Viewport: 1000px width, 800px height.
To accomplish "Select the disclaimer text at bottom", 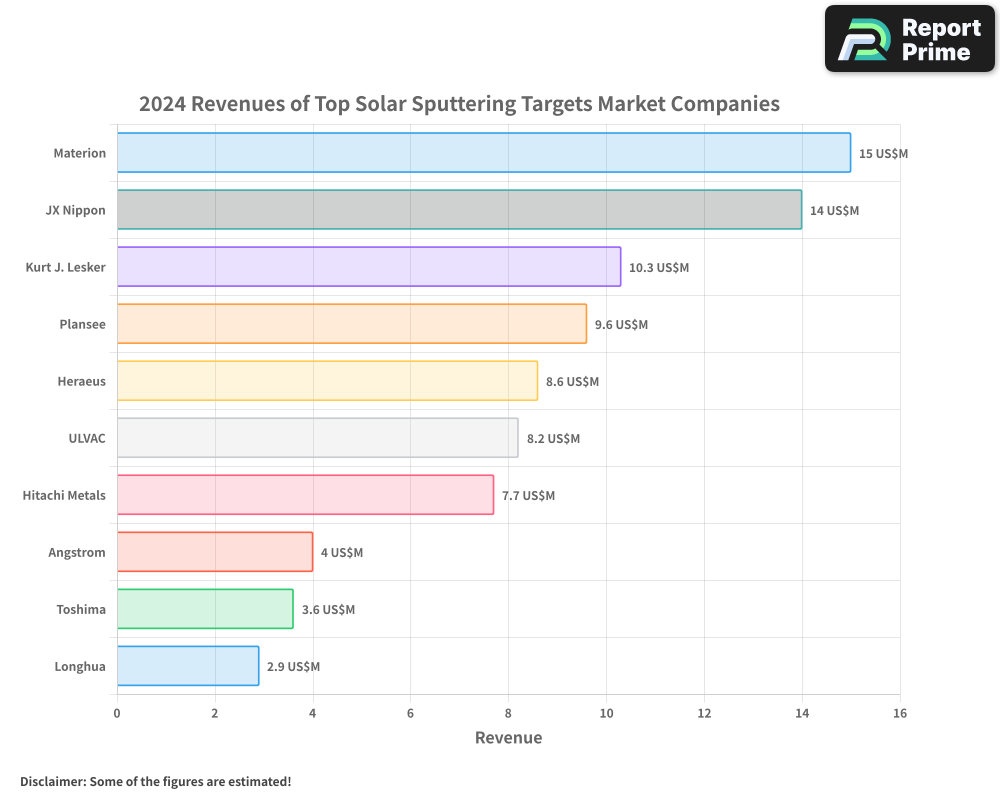I will 156,782.
